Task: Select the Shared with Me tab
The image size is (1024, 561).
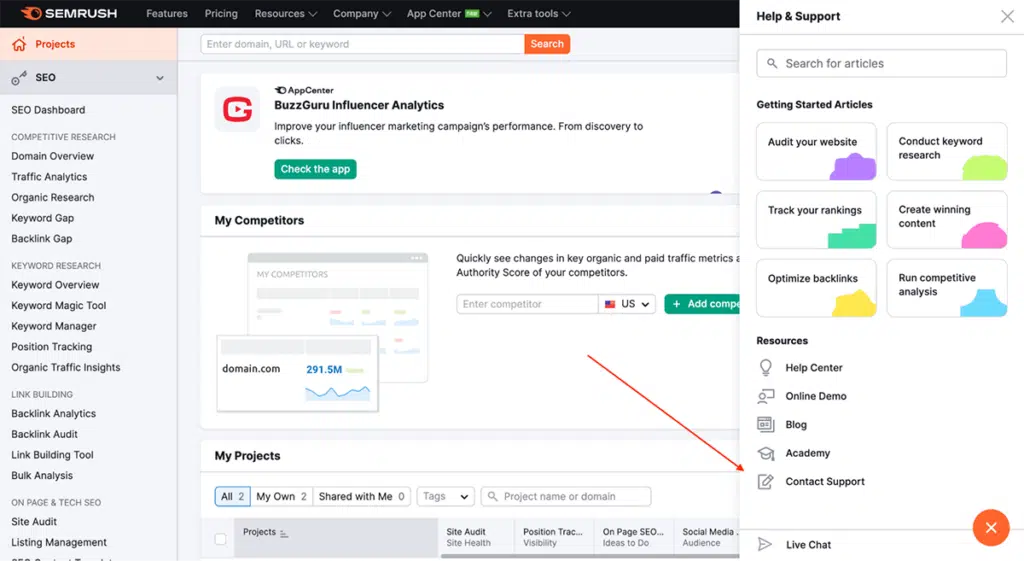Action: pyautogui.click(x=362, y=496)
